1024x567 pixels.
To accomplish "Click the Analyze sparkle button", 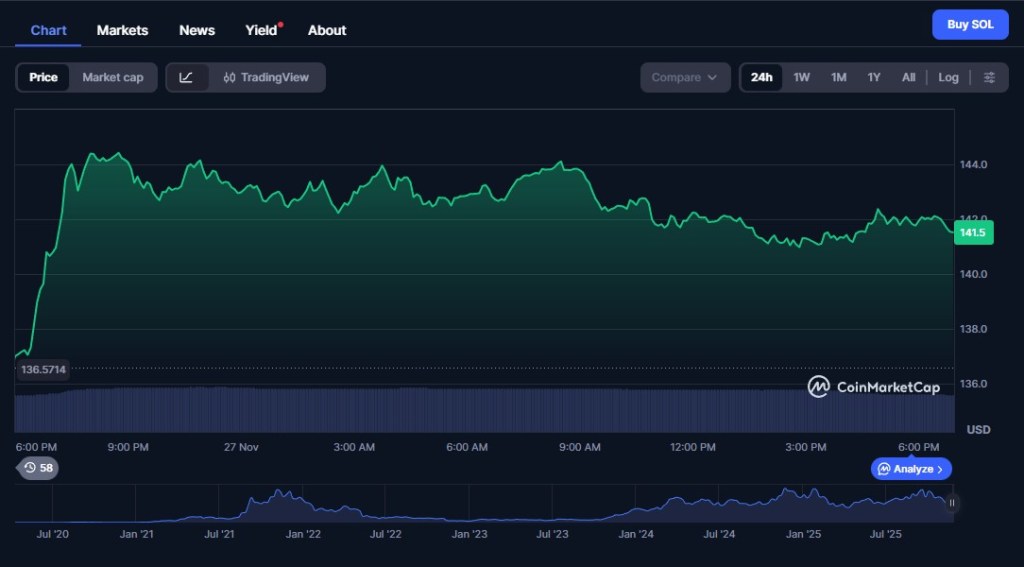I will point(910,469).
